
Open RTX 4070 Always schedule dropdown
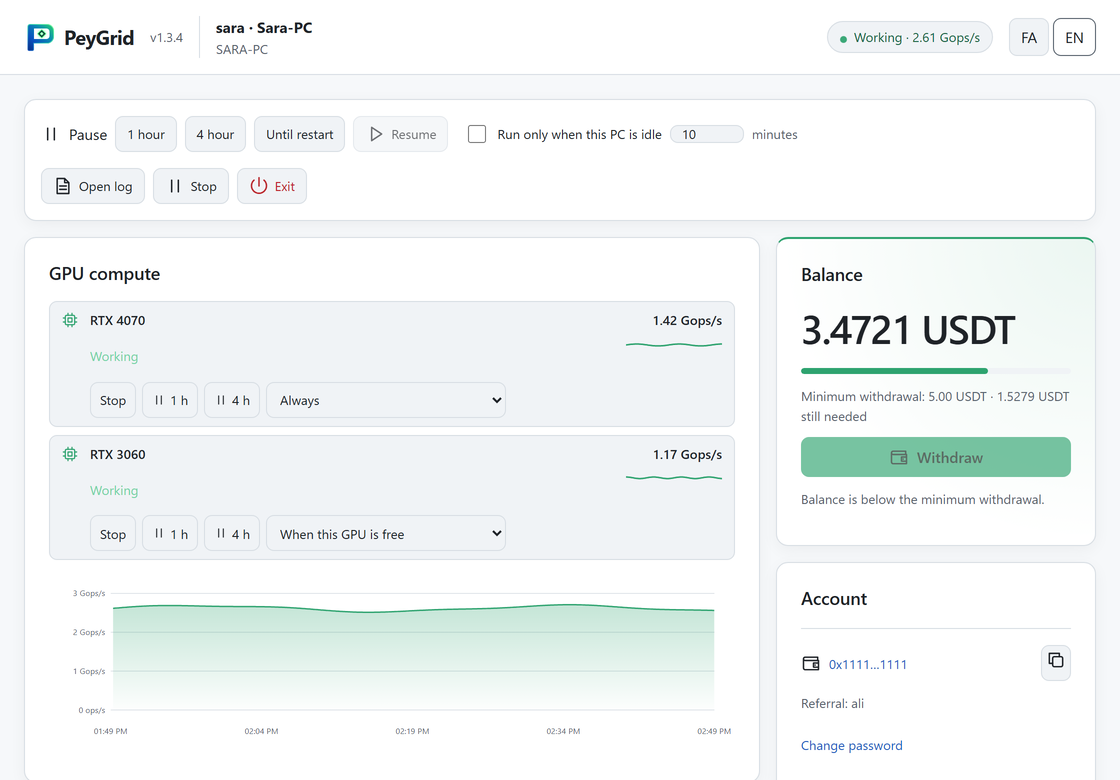pos(386,401)
